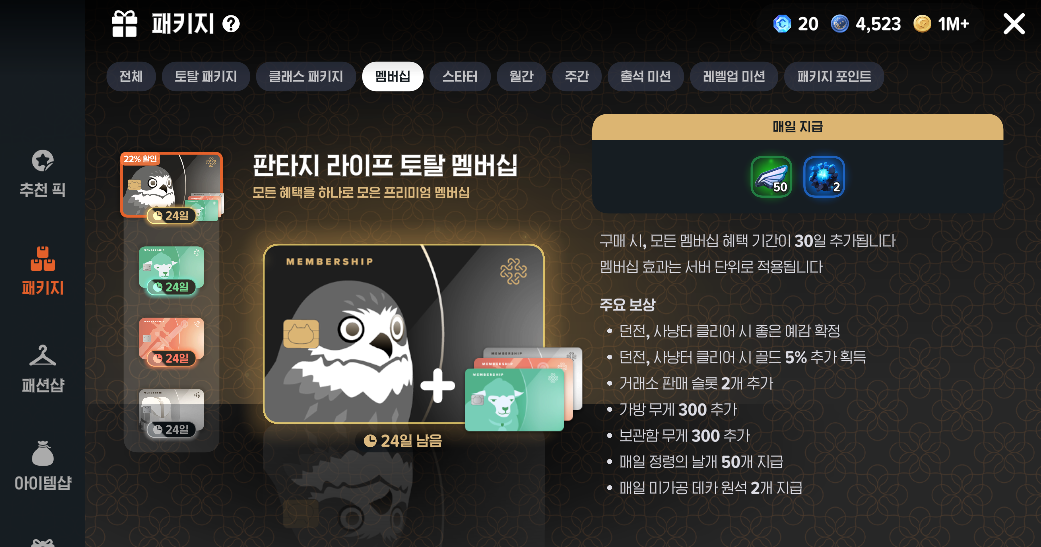Screen dimensions: 1041x547
Task: Select the orange membership card thumbnail
Action: coord(171,341)
